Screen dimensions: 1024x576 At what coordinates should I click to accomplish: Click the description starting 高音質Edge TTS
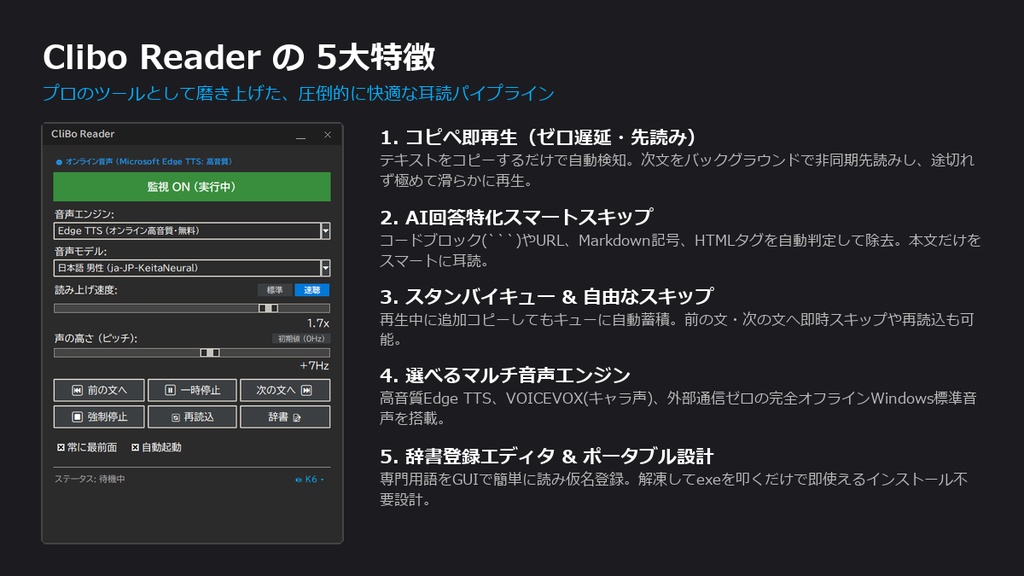[x=679, y=408]
